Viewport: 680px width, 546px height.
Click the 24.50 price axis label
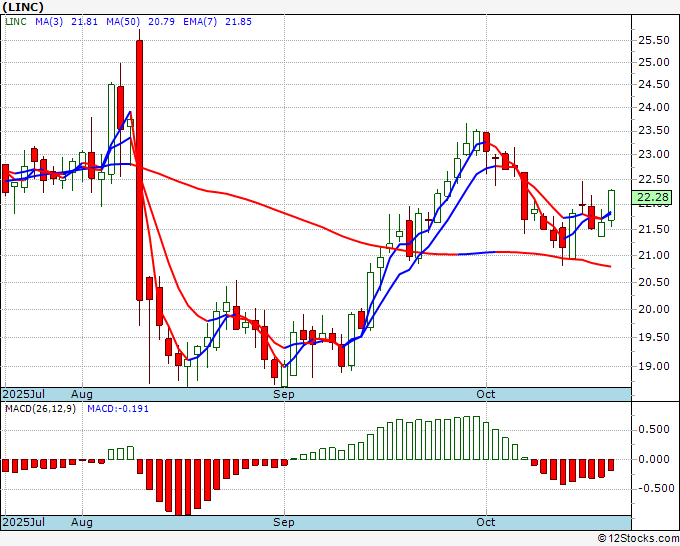654,85
